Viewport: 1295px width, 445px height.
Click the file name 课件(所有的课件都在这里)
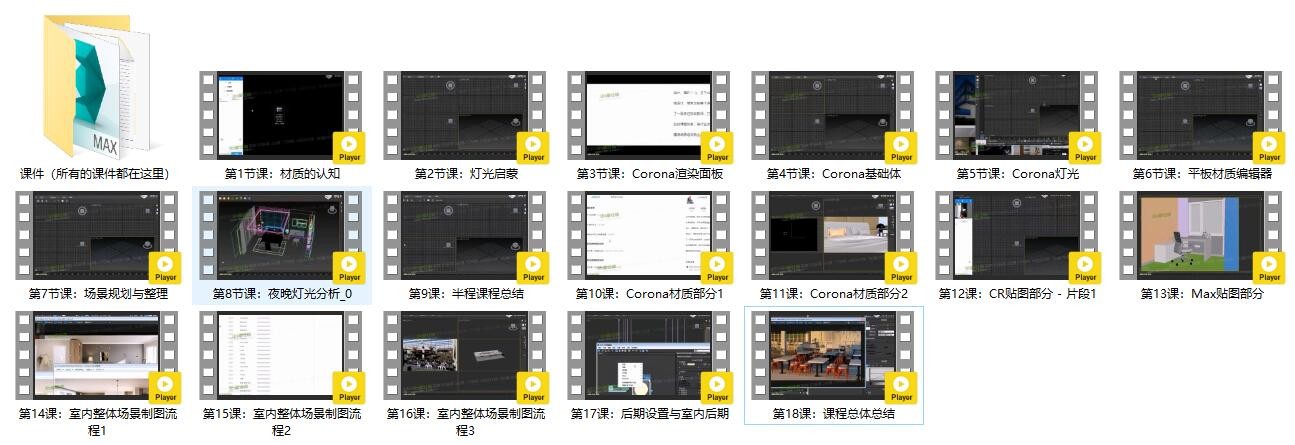click(97, 174)
